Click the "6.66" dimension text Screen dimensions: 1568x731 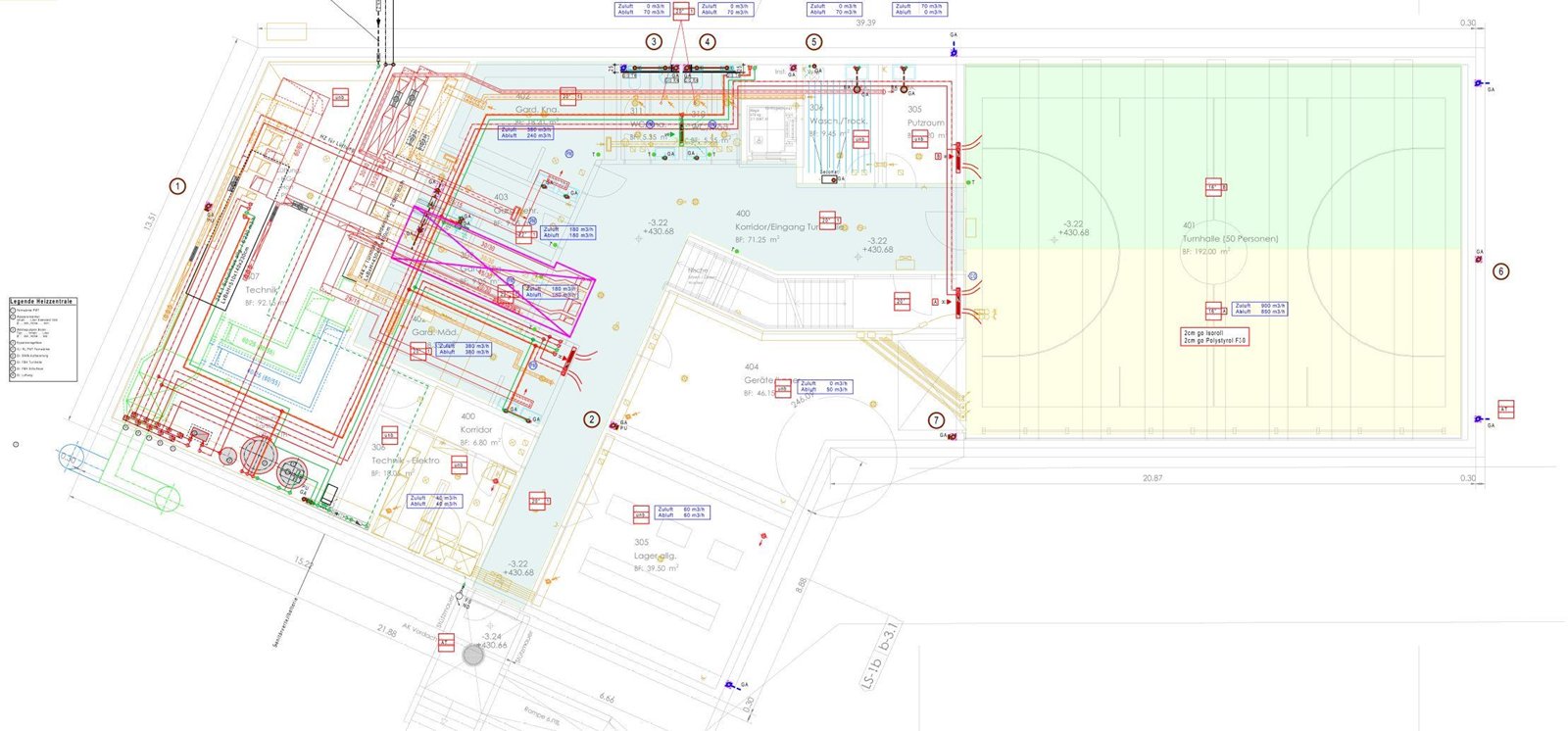click(x=607, y=699)
